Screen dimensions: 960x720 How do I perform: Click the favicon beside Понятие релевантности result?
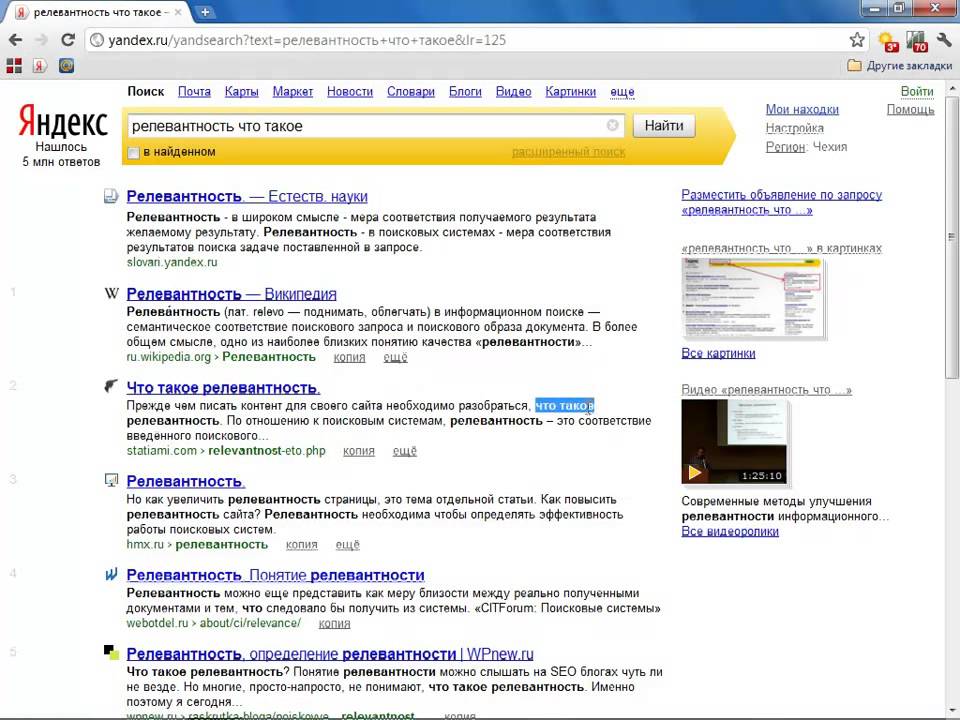coord(111,574)
